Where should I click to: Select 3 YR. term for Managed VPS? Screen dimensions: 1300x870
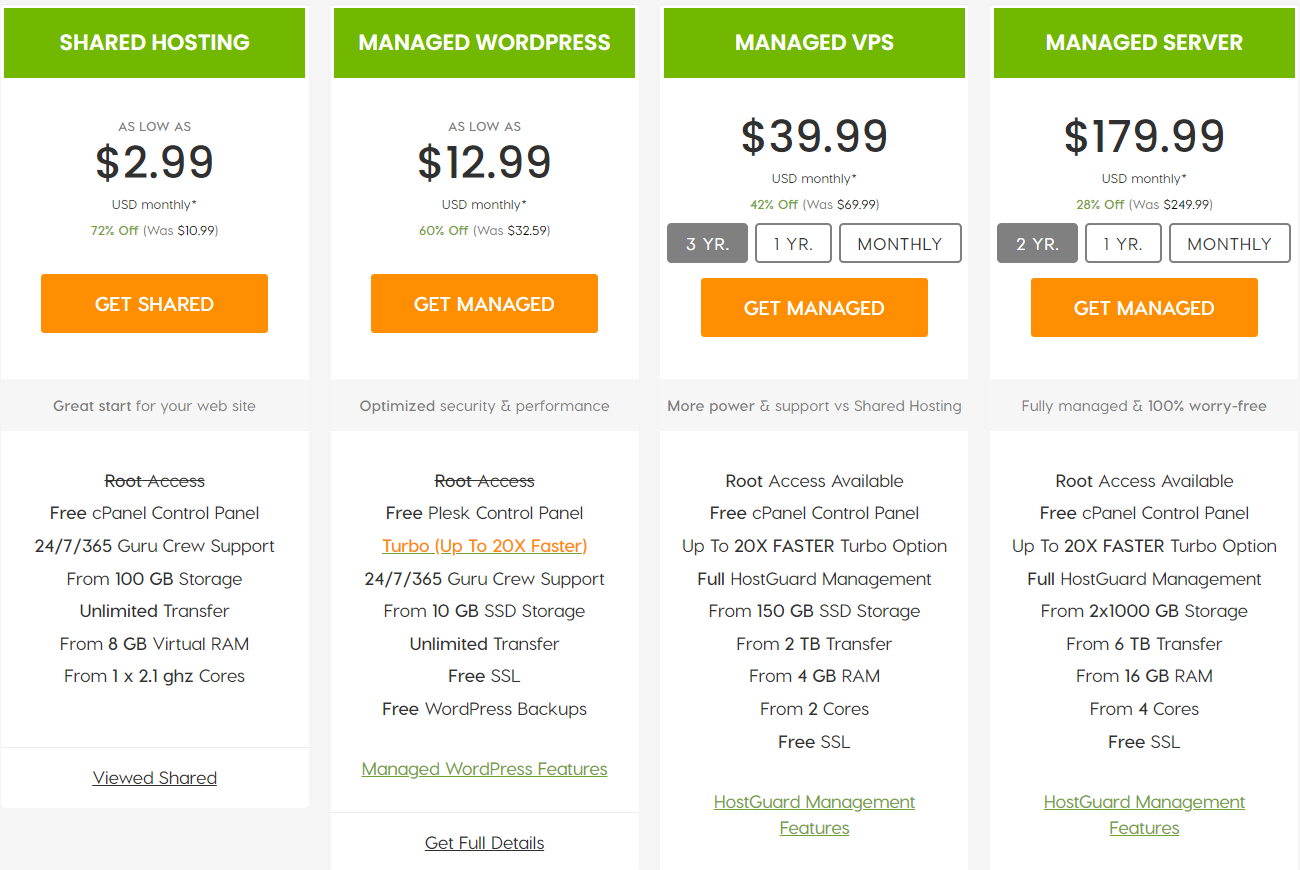coord(707,243)
